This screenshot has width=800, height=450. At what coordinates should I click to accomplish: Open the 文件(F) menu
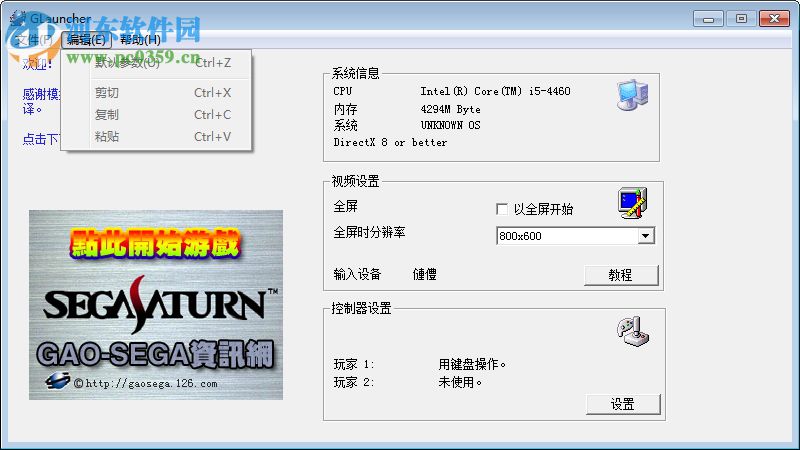(33, 40)
